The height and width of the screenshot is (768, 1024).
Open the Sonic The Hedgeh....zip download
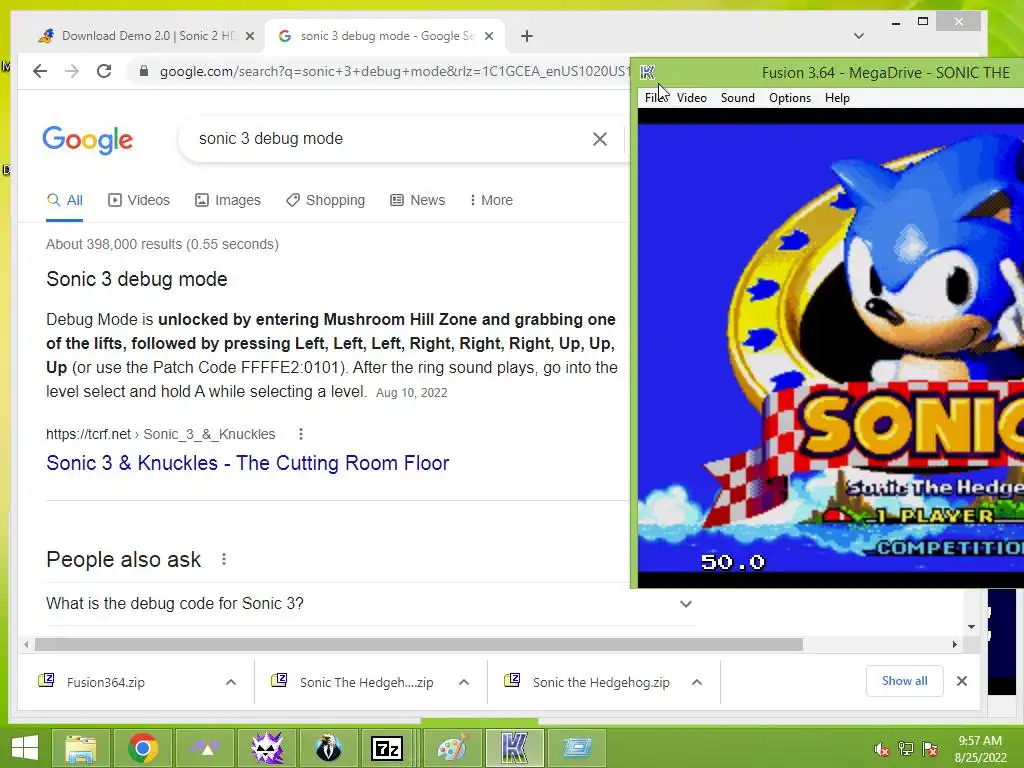(x=366, y=682)
